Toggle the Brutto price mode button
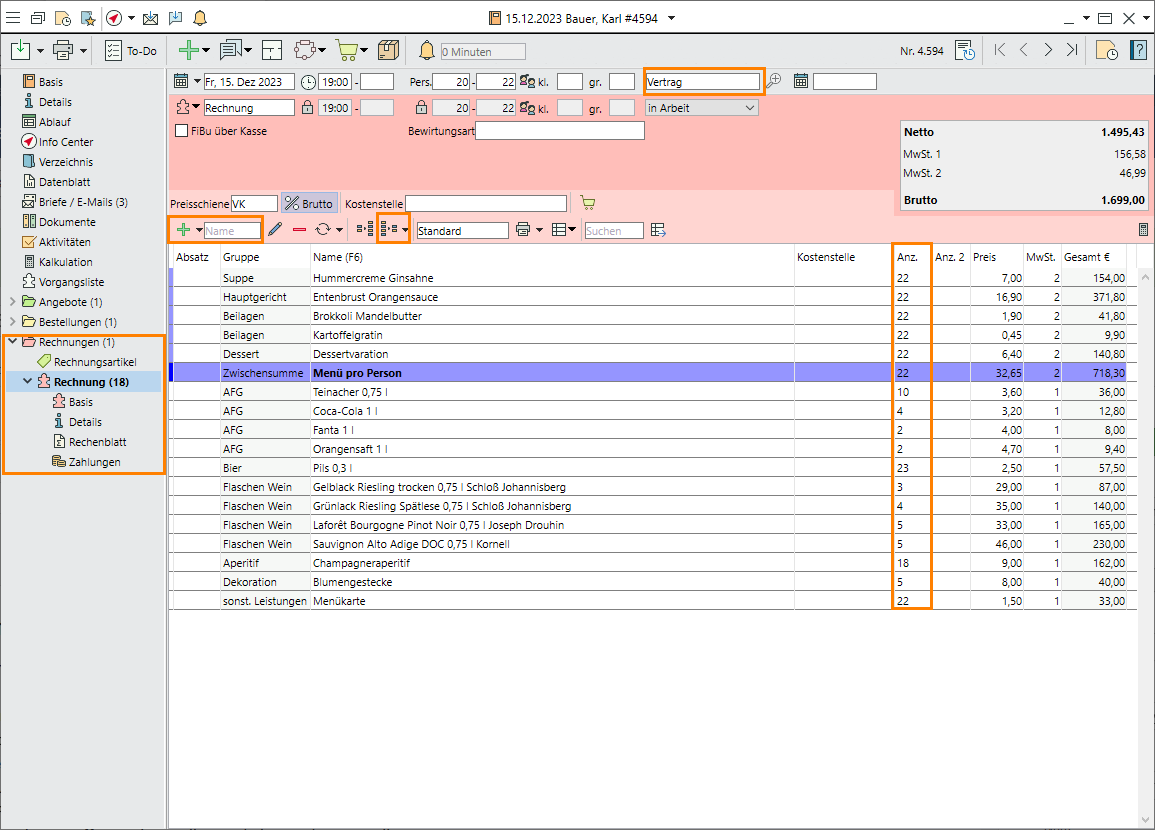This screenshot has width=1155, height=830. point(309,203)
